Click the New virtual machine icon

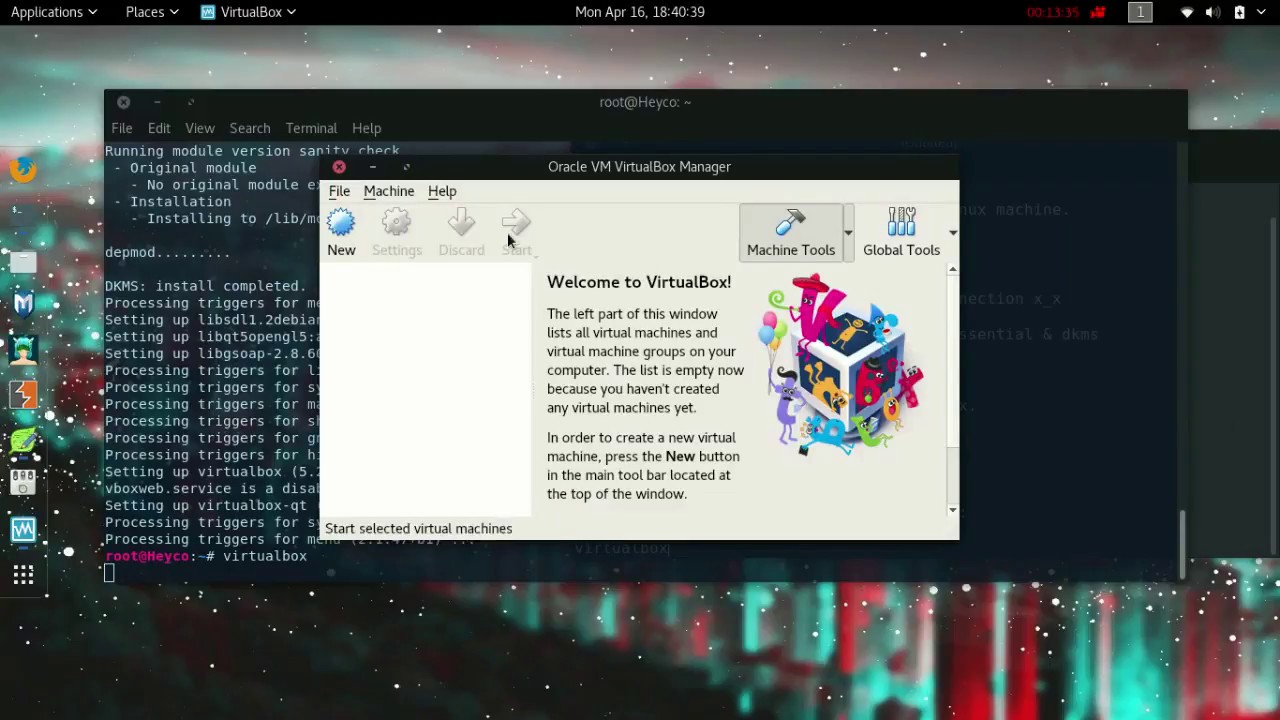click(x=341, y=223)
